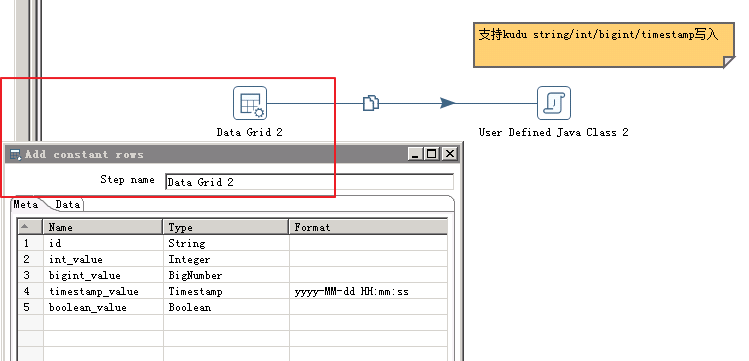Select the Data Grid 2 step icon

tap(250, 103)
